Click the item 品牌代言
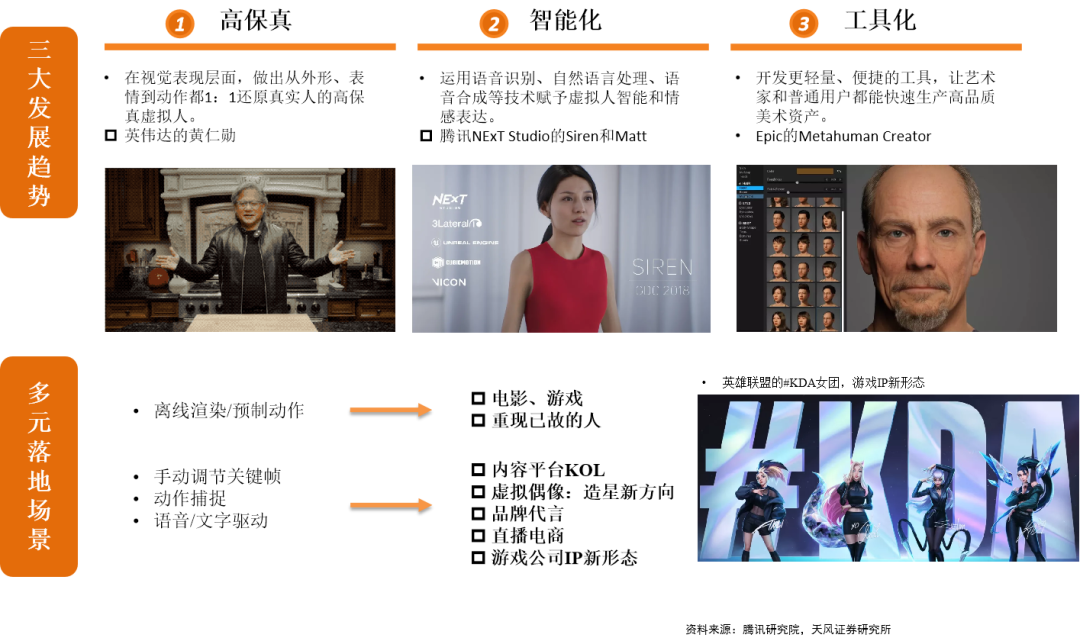This screenshot has height=641, width=1080. 528,514
